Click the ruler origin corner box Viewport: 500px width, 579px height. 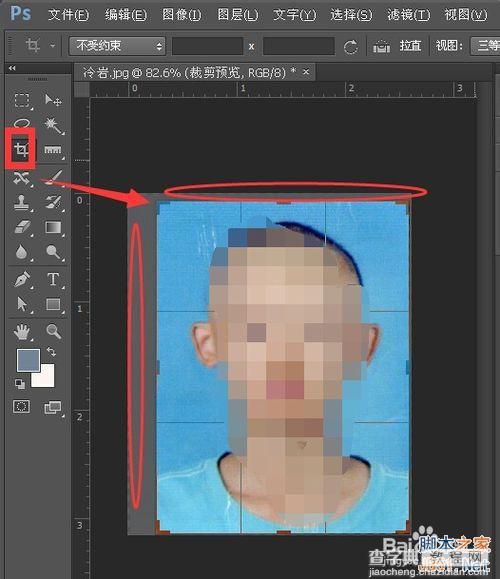point(82,90)
